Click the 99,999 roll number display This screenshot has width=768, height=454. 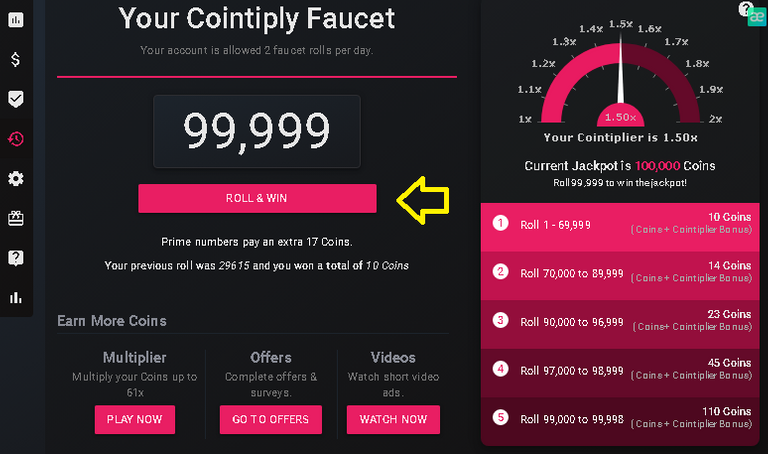coord(257,131)
